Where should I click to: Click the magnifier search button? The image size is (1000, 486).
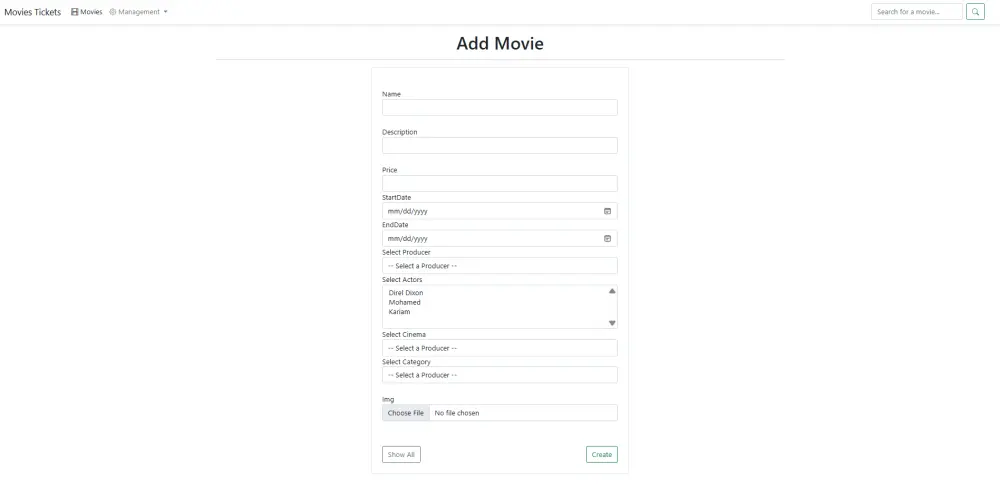point(975,12)
